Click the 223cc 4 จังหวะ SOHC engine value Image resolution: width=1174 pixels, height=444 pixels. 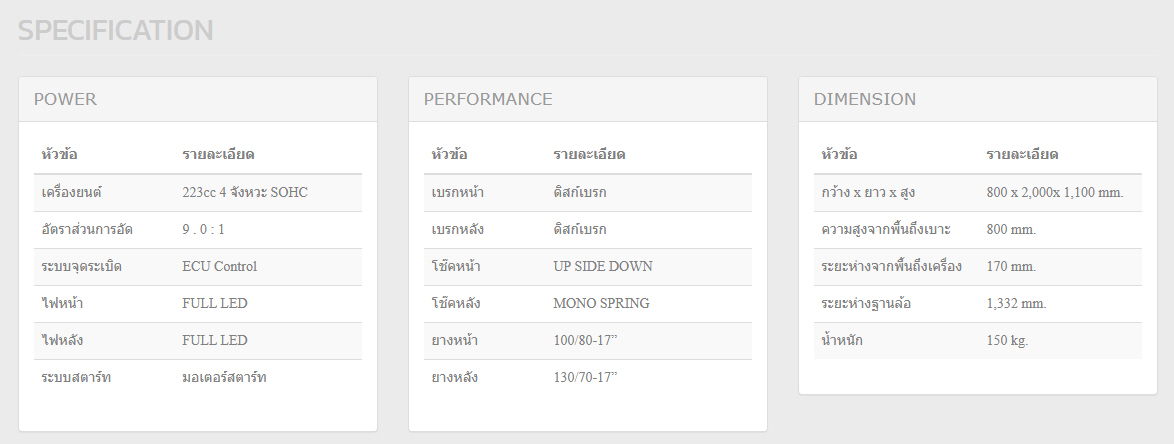point(244,192)
